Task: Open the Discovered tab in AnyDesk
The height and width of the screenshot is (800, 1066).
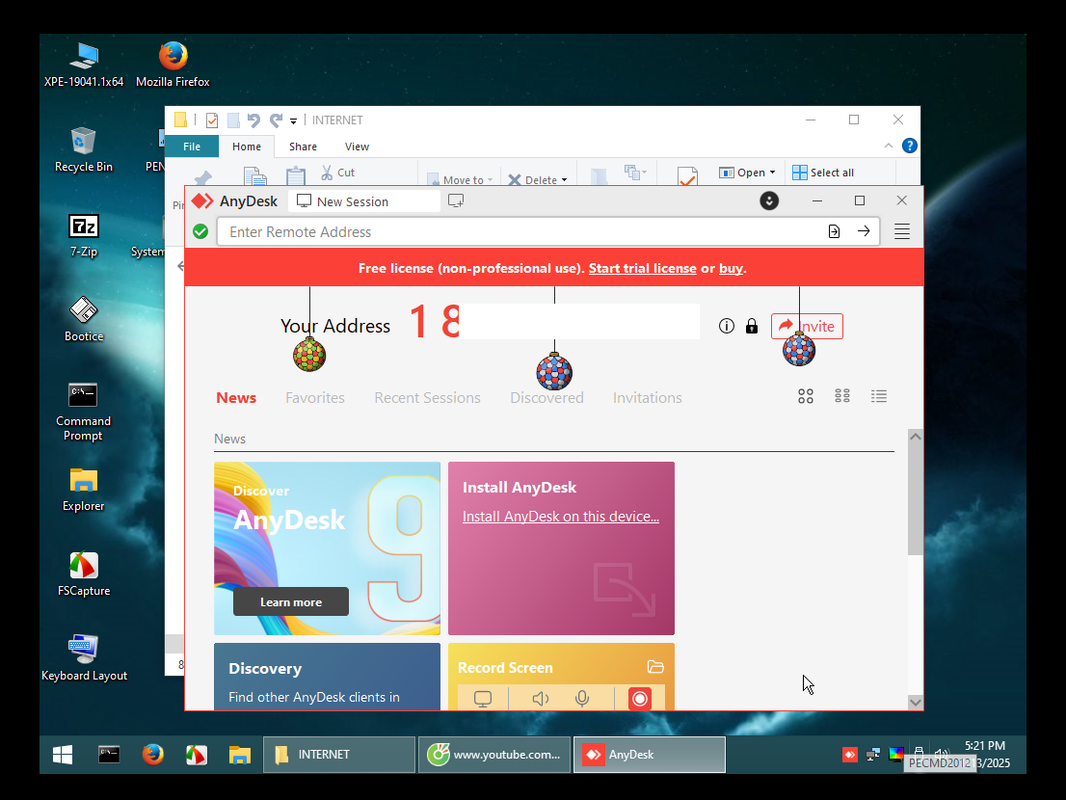Action: pyautogui.click(x=547, y=398)
